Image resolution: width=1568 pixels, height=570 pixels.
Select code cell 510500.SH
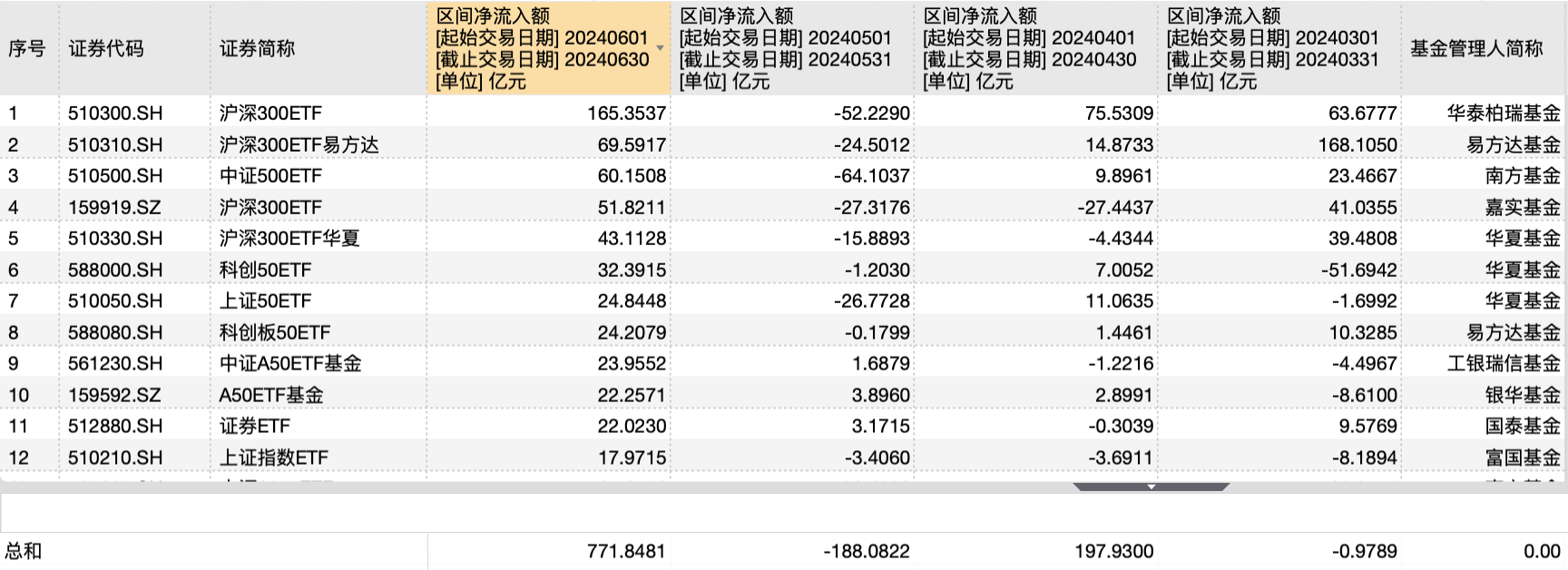(115, 175)
